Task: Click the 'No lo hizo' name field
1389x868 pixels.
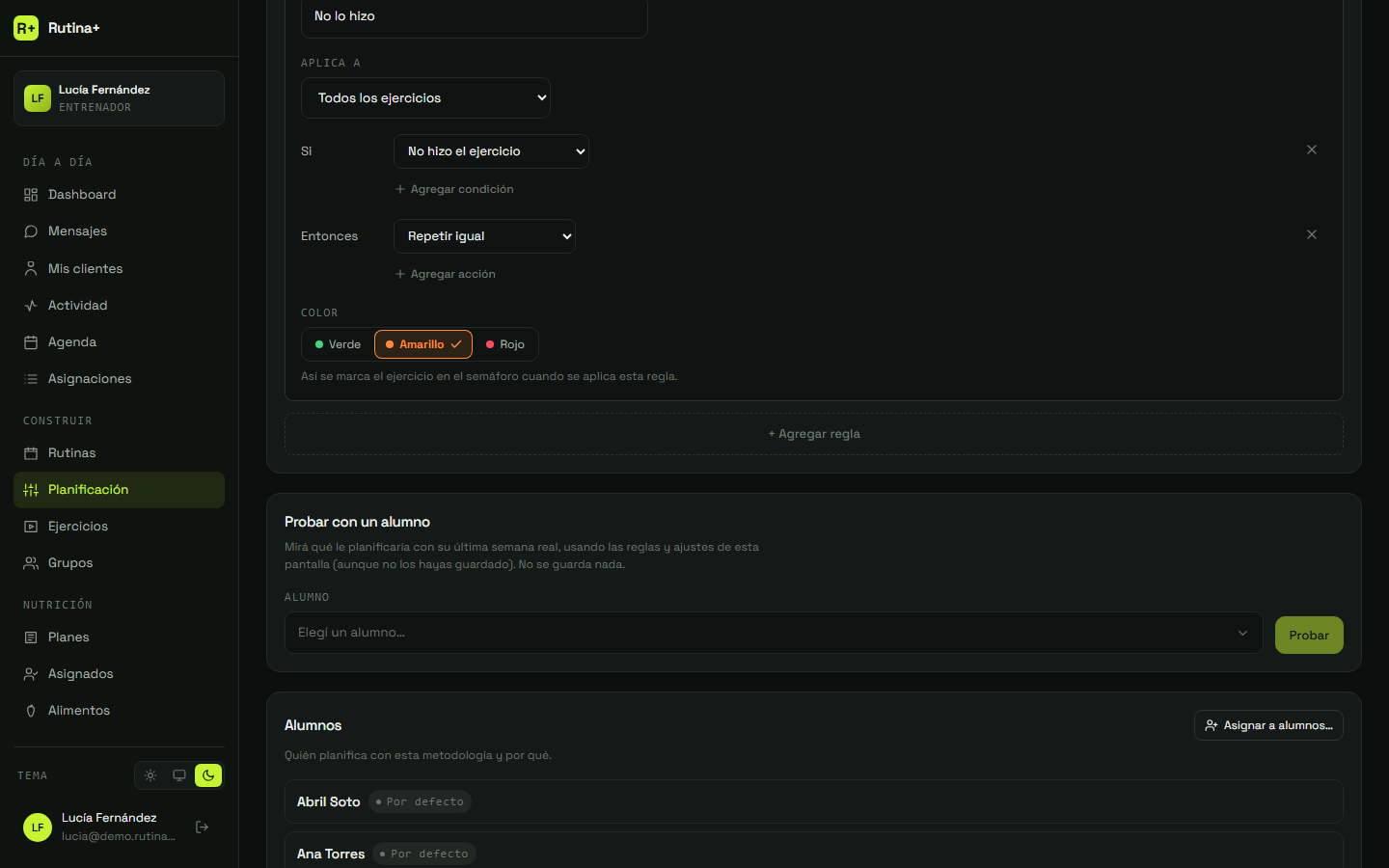Action: pyautogui.click(x=475, y=17)
